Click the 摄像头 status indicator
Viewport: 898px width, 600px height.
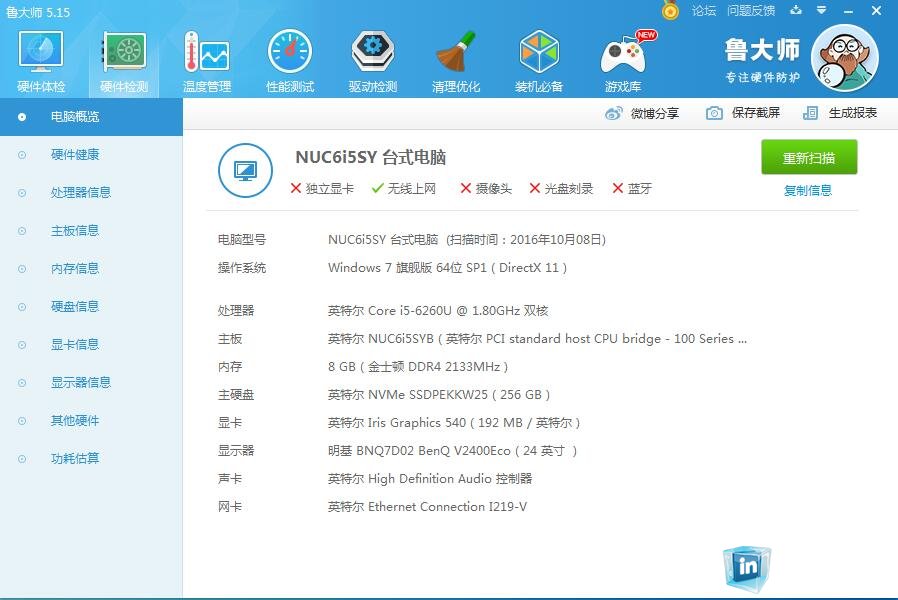pyautogui.click(x=486, y=188)
